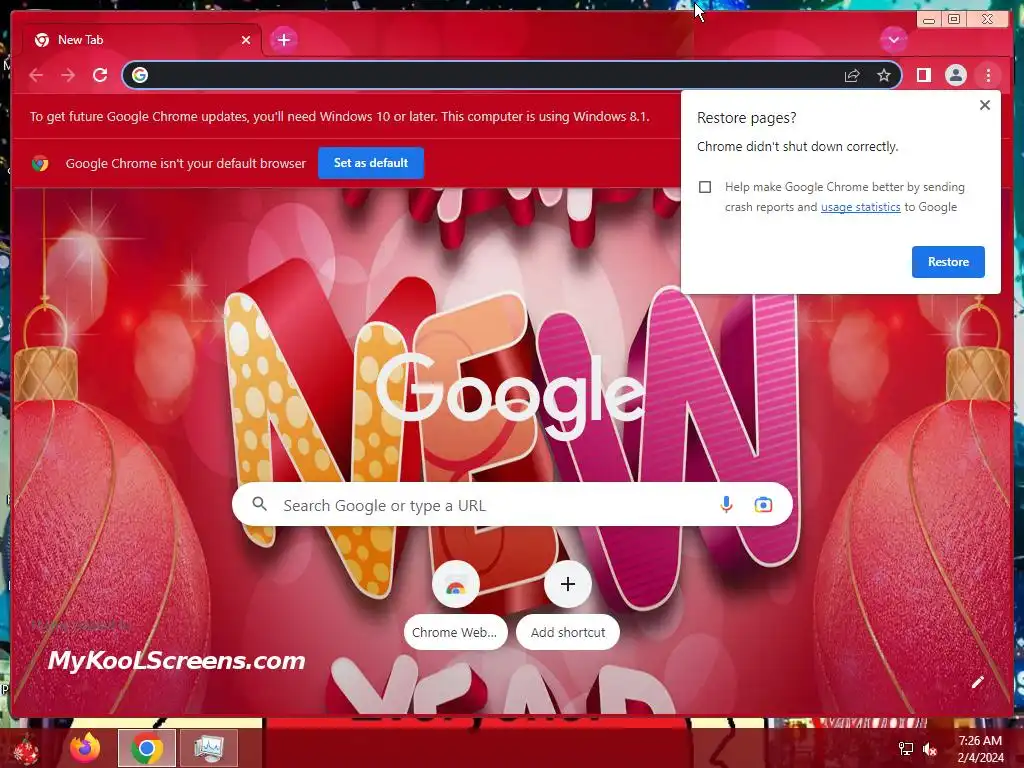Bookmark this tab with the star icon
Screen dimensions: 1024x768
click(x=884, y=76)
